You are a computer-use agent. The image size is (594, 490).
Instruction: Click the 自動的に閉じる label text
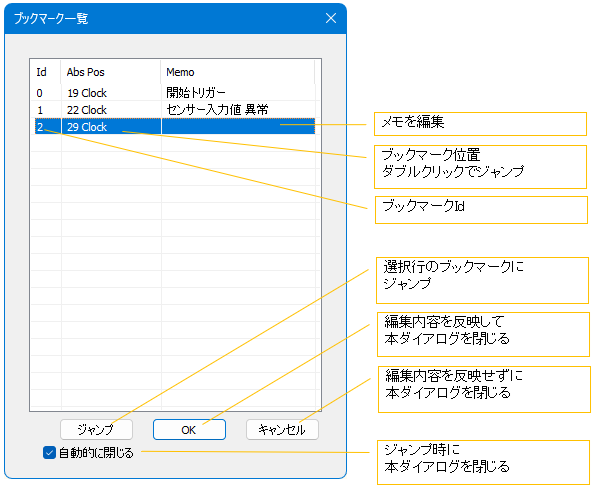click(96, 453)
